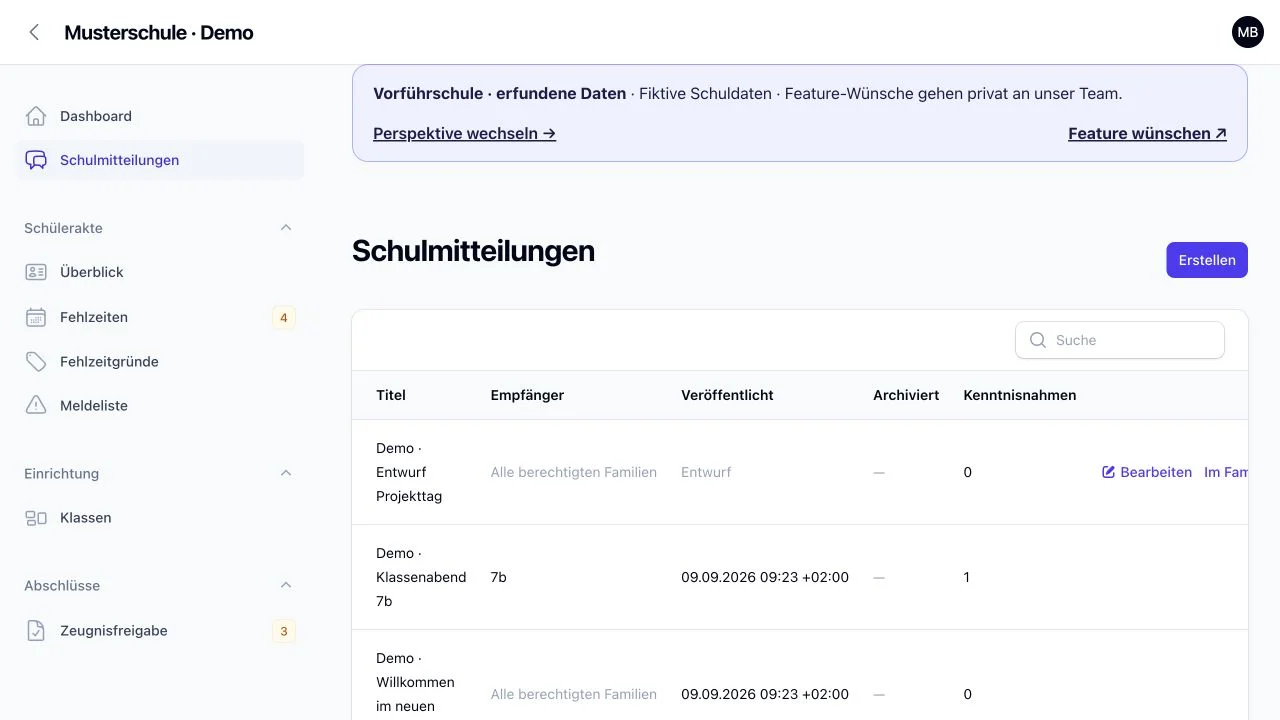The width and height of the screenshot is (1280, 720).
Task: Open Zeugnisfreigabe in the sidebar
Action: 160,631
